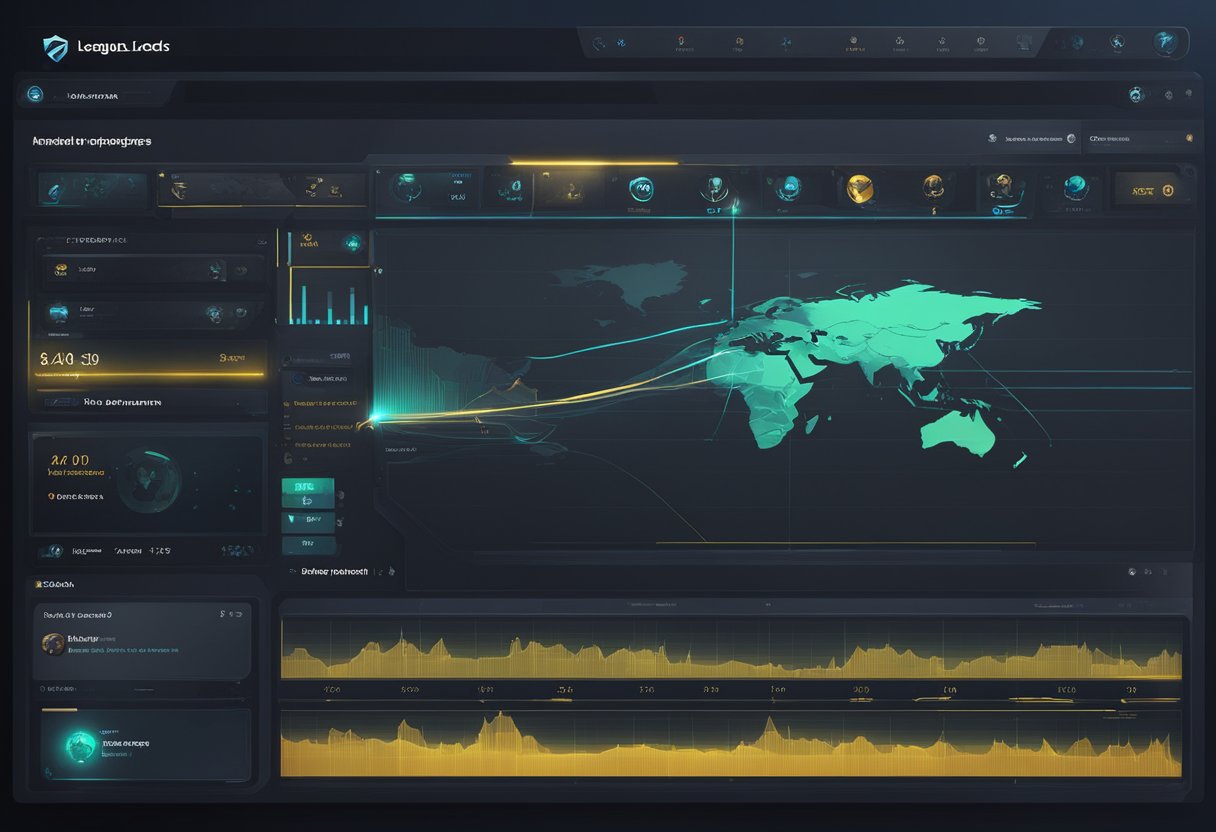Select the teal globe icon at right of strip
Image resolution: width=1216 pixels, height=832 pixels.
click(x=1076, y=187)
